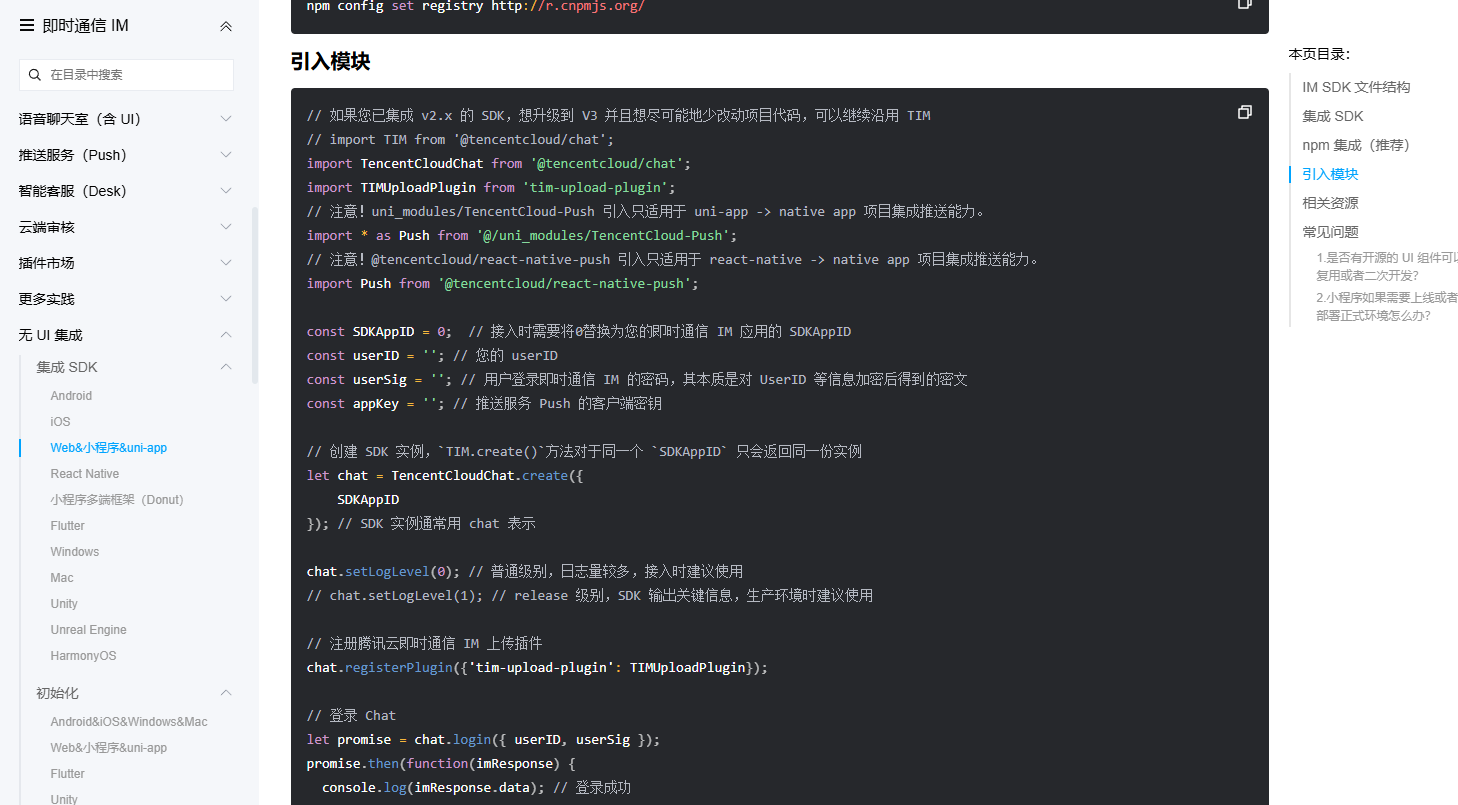
Task: Collapse 无 UI 集成 section
Action: [x=126, y=335]
